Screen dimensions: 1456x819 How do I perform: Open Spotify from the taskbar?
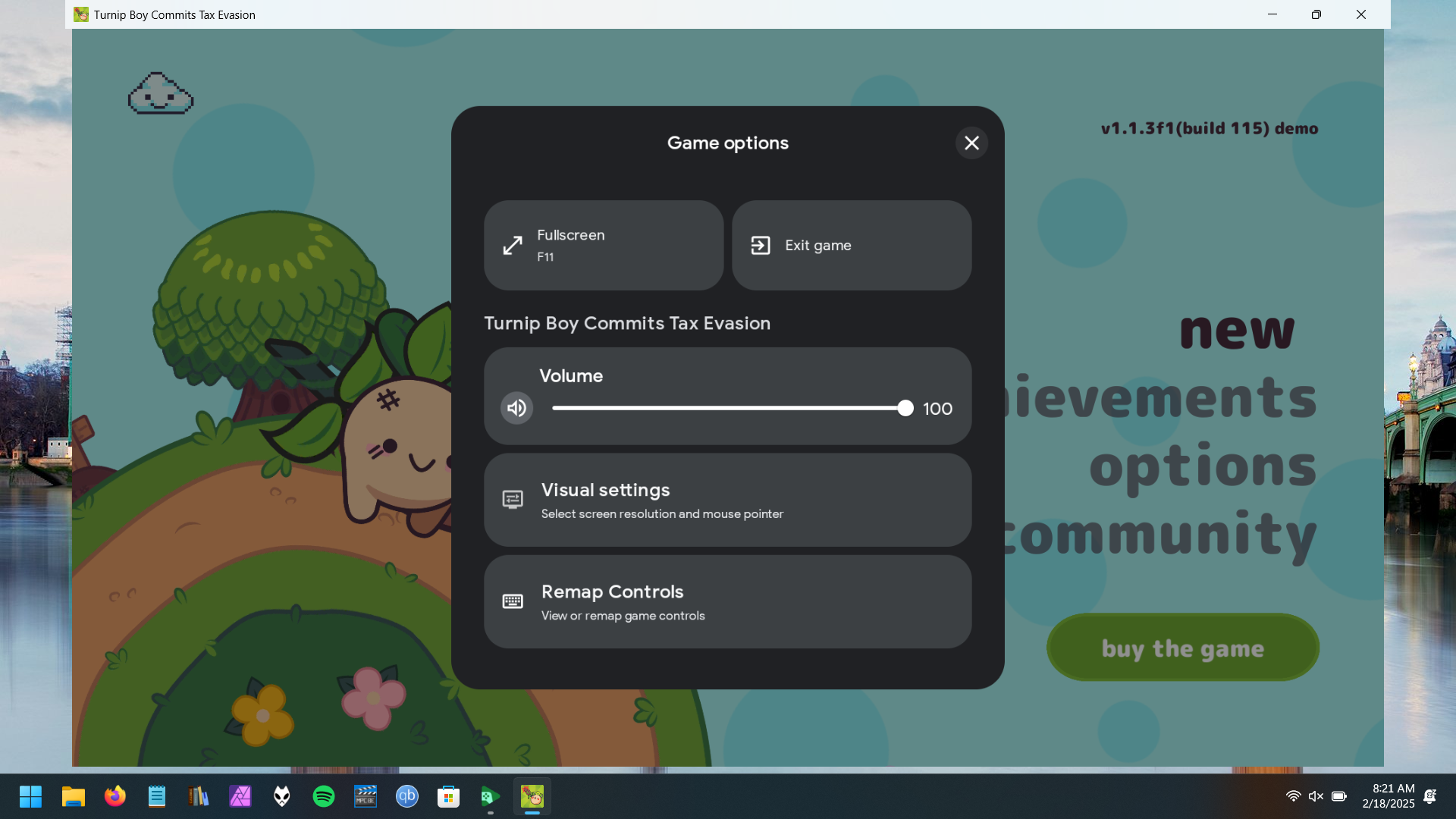[324, 796]
